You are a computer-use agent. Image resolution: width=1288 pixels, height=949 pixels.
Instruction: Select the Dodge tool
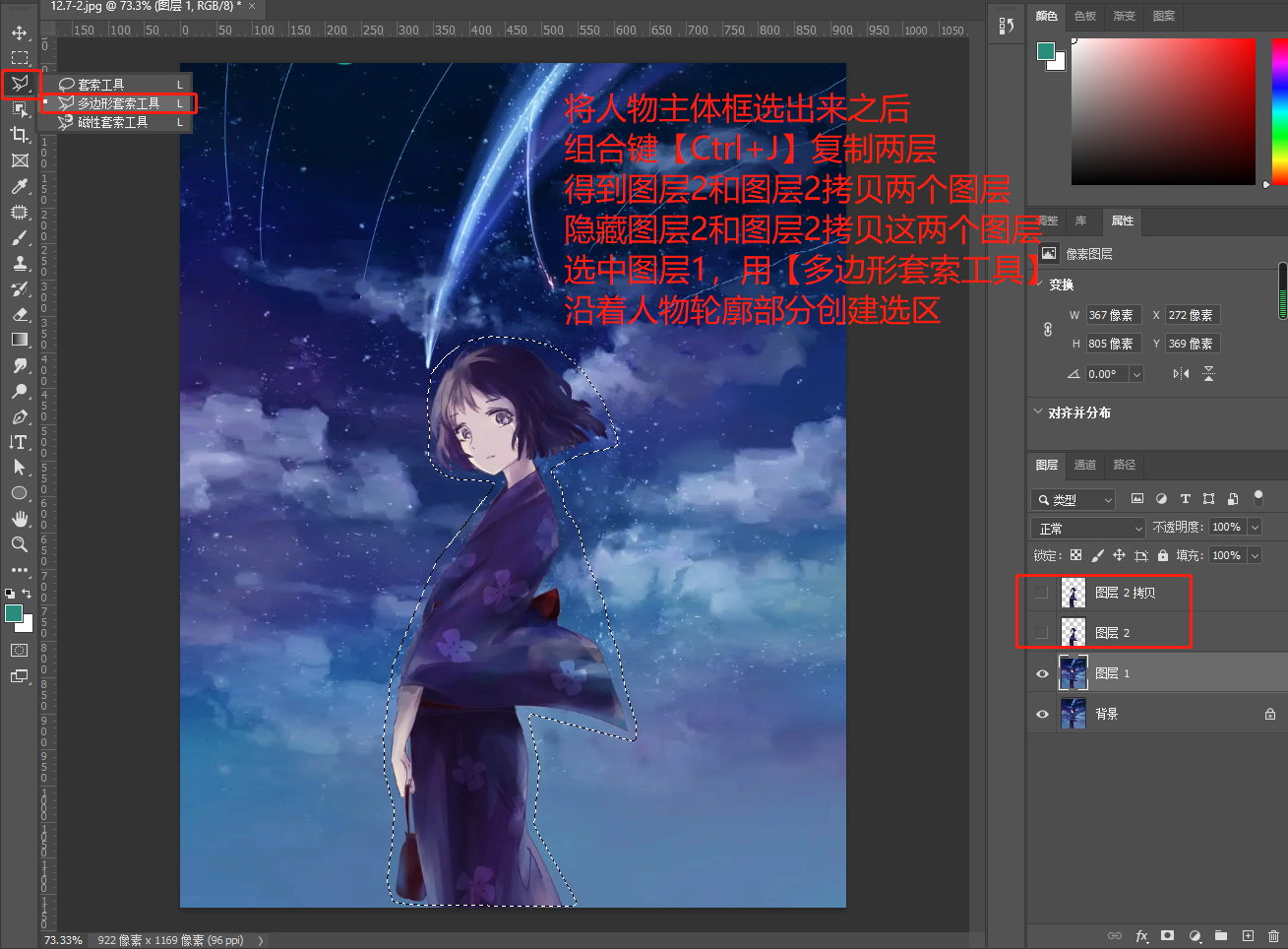[19, 391]
